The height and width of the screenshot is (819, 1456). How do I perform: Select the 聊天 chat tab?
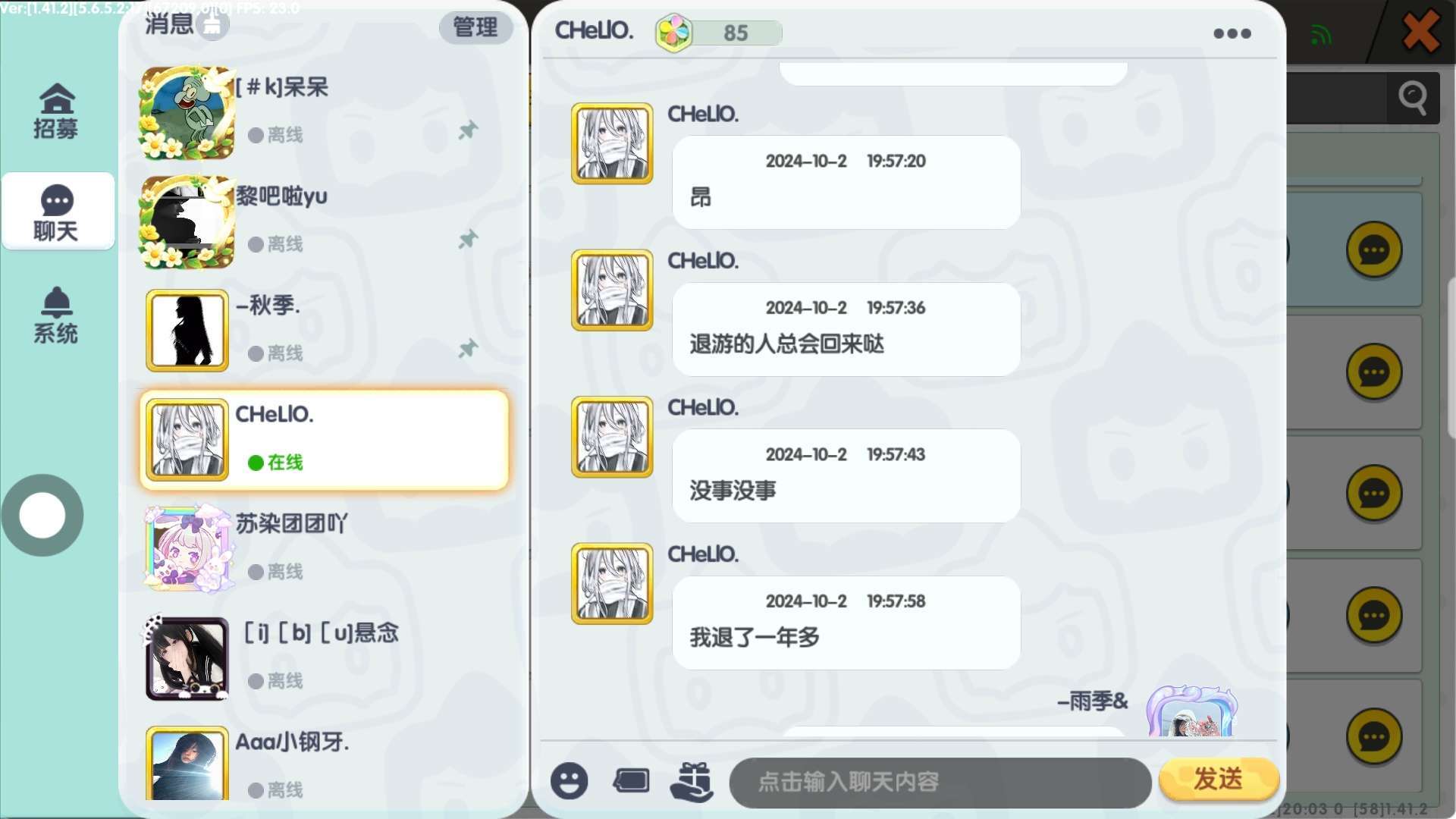coord(58,212)
